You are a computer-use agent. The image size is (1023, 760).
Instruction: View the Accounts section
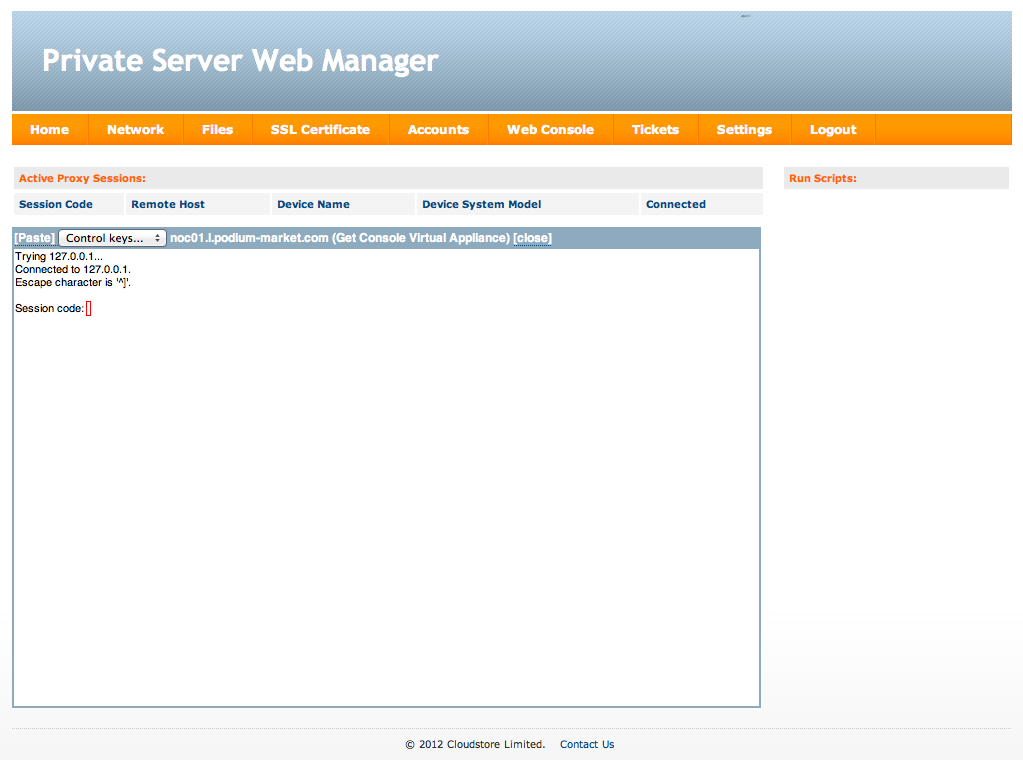coord(438,129)
